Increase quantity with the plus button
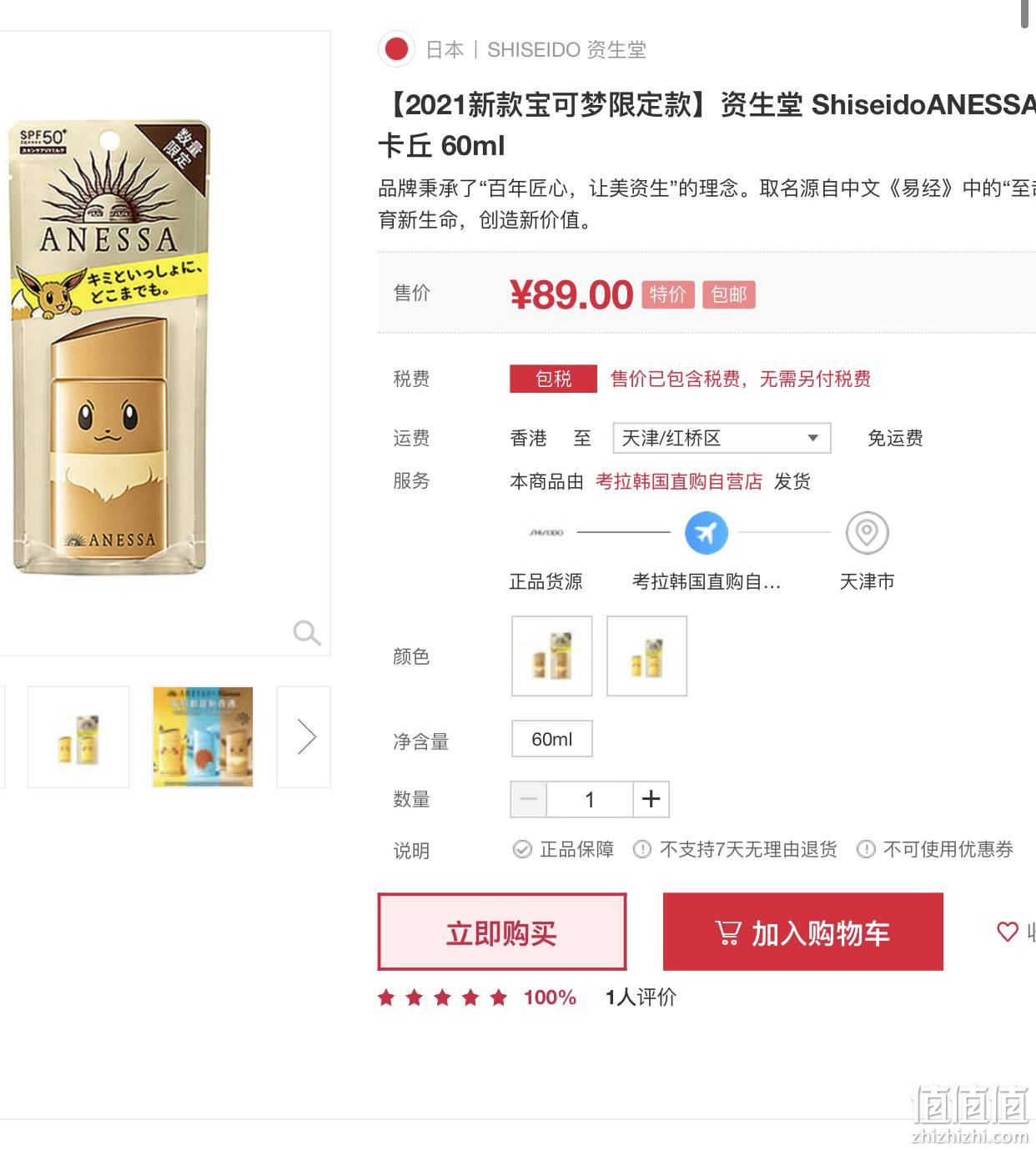1036x1151 pixels. 651,799
